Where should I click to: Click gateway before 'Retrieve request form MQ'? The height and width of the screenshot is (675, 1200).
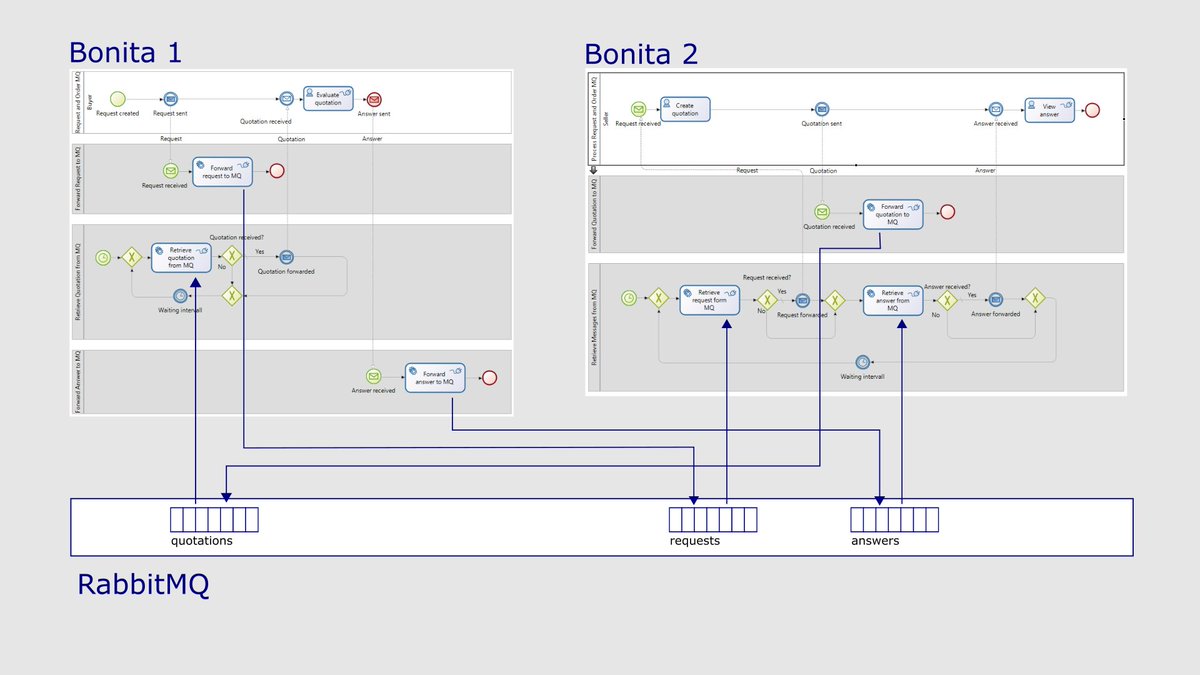click(658, 298)
